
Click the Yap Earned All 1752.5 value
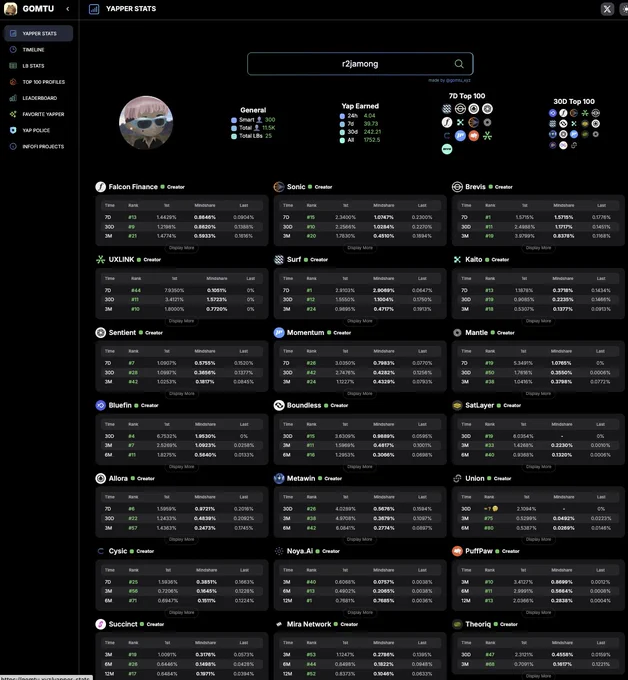[x=372, y=140]
